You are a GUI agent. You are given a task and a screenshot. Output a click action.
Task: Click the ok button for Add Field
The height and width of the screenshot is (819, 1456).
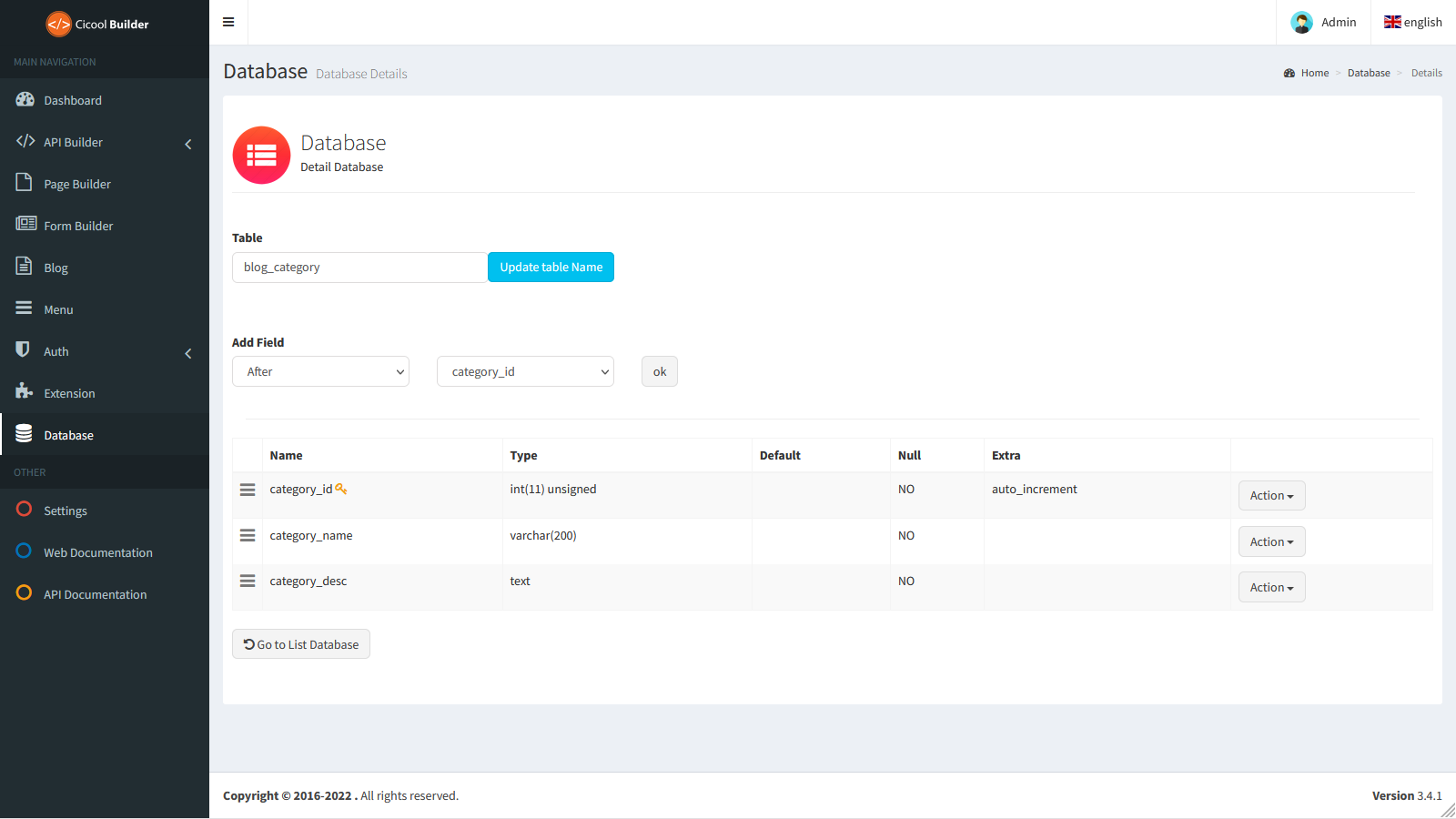pyautogui.click(x=660, y=371)
